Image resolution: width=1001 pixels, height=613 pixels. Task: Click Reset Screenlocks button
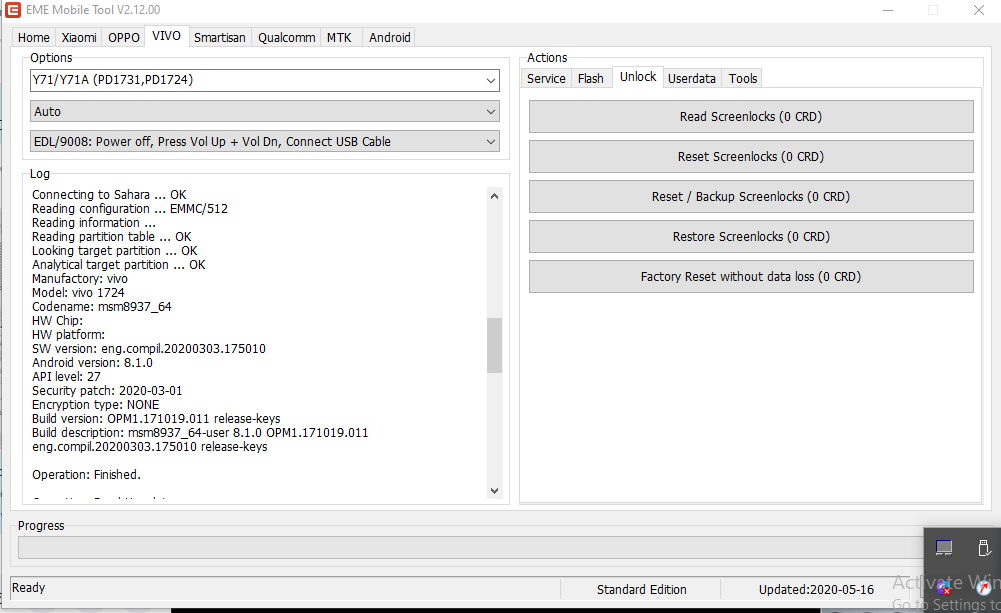coord(750,157)
